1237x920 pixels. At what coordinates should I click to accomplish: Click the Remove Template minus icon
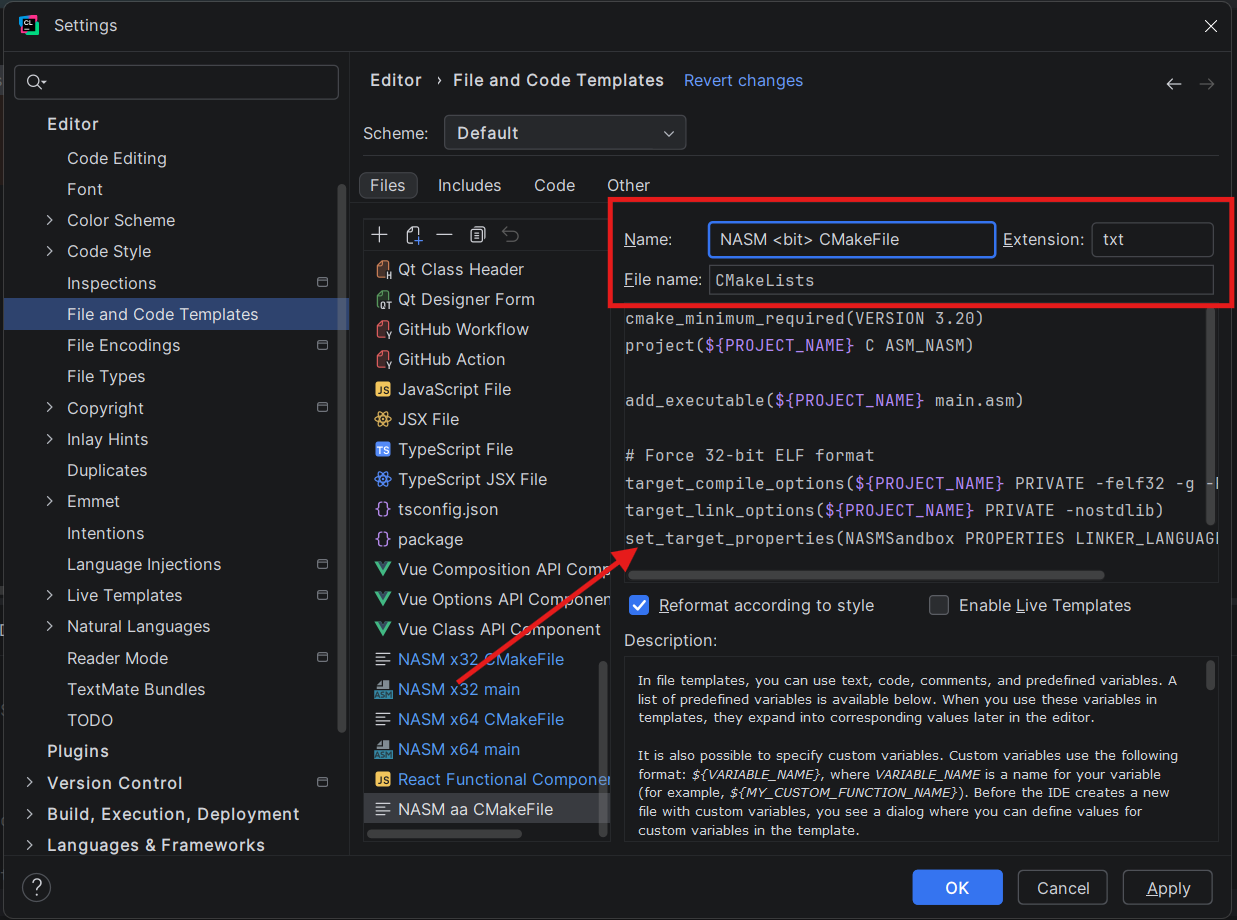click(445, 235)
